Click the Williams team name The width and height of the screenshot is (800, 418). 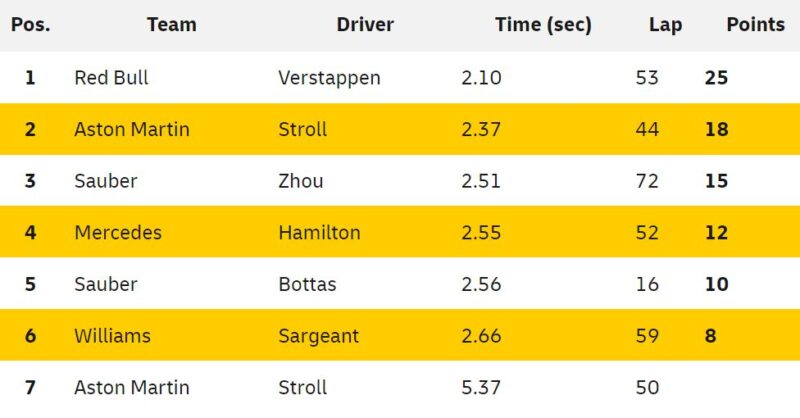pyautogui.click(x=112, y=336)
